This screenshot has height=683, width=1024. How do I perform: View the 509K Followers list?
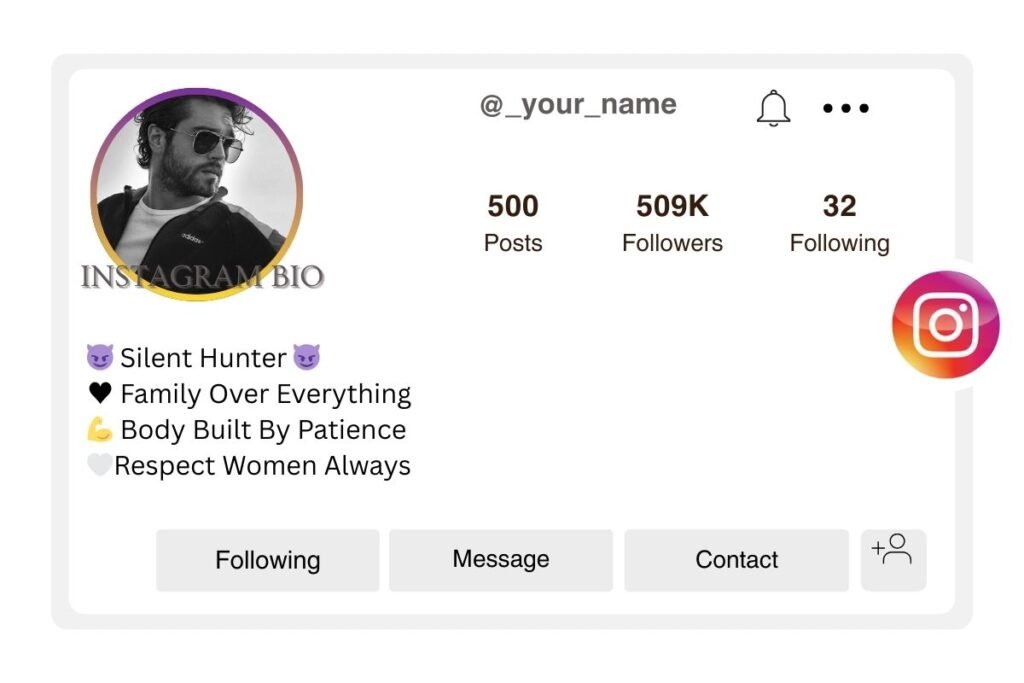click(672, 222)
